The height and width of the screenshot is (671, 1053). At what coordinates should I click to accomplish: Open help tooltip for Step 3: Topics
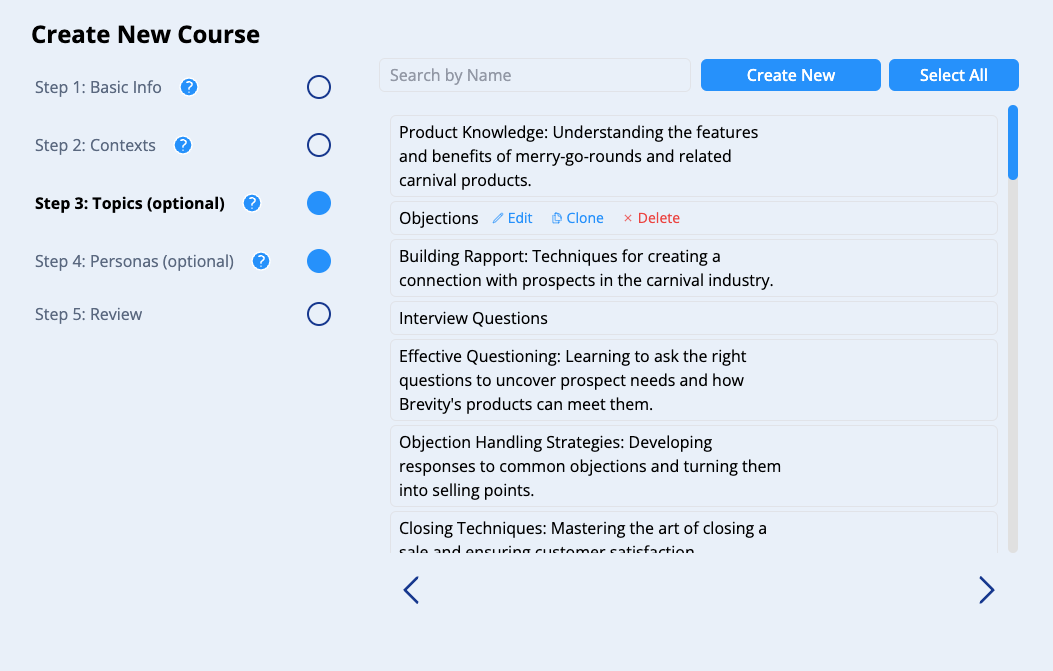click(252, 203)
